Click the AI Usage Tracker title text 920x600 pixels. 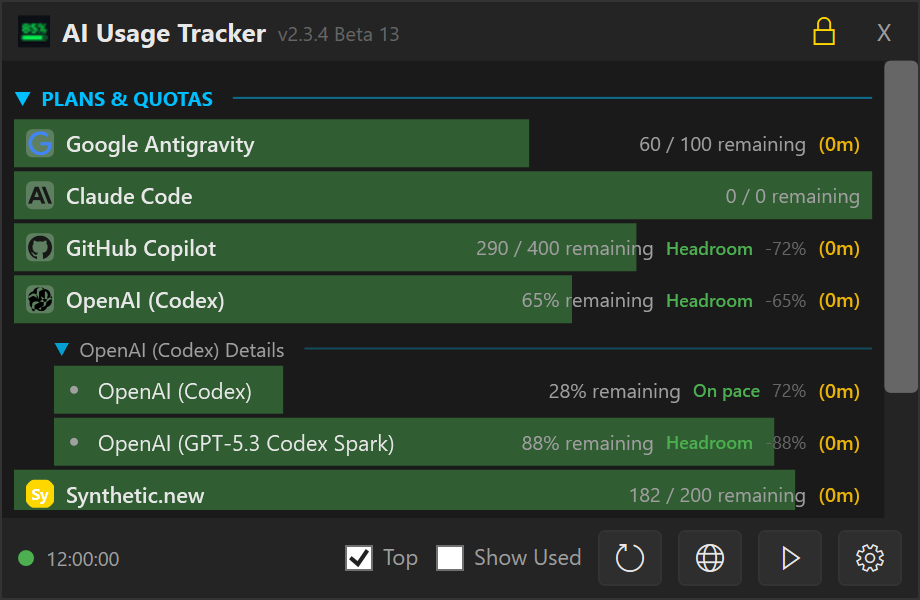coord(164,33)
